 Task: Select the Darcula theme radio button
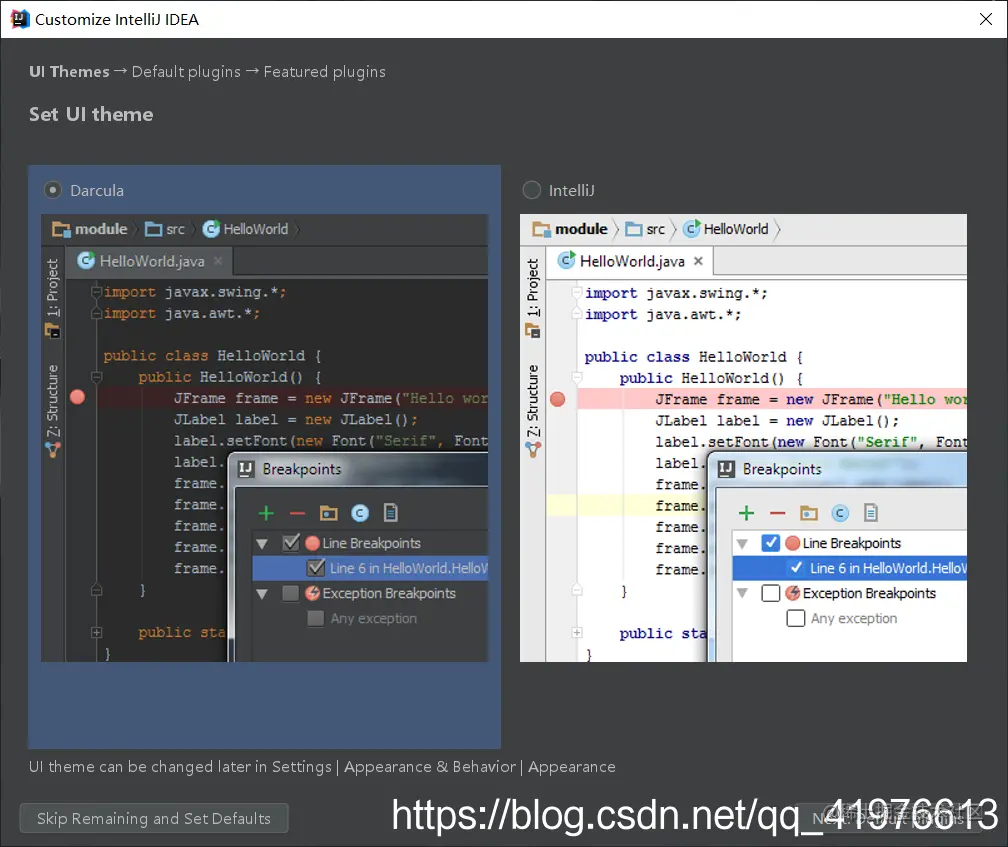tap(53, 190)
